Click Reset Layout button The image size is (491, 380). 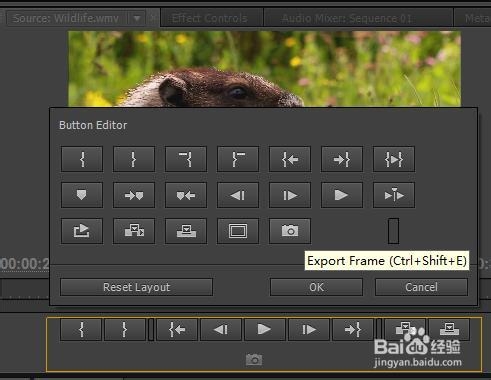click(x=136, y=287)
